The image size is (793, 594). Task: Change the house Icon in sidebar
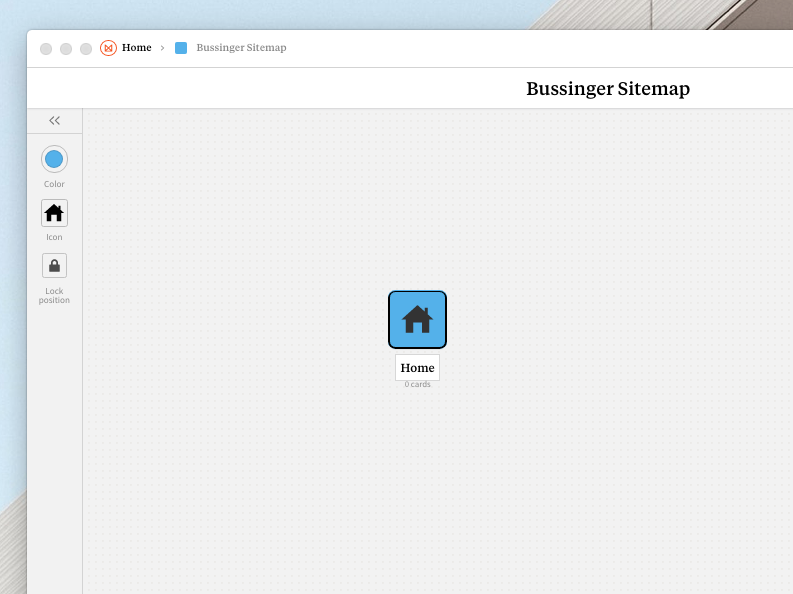click(54, 213)
